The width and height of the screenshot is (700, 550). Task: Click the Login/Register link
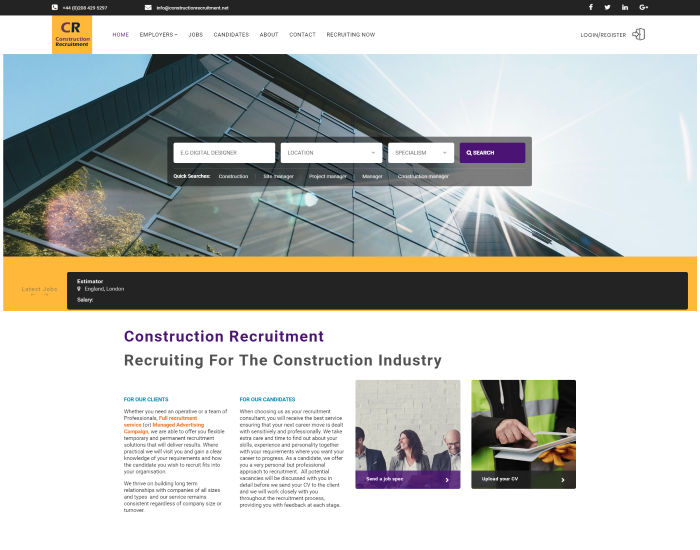pyautogui.click(x=602, y=35)
